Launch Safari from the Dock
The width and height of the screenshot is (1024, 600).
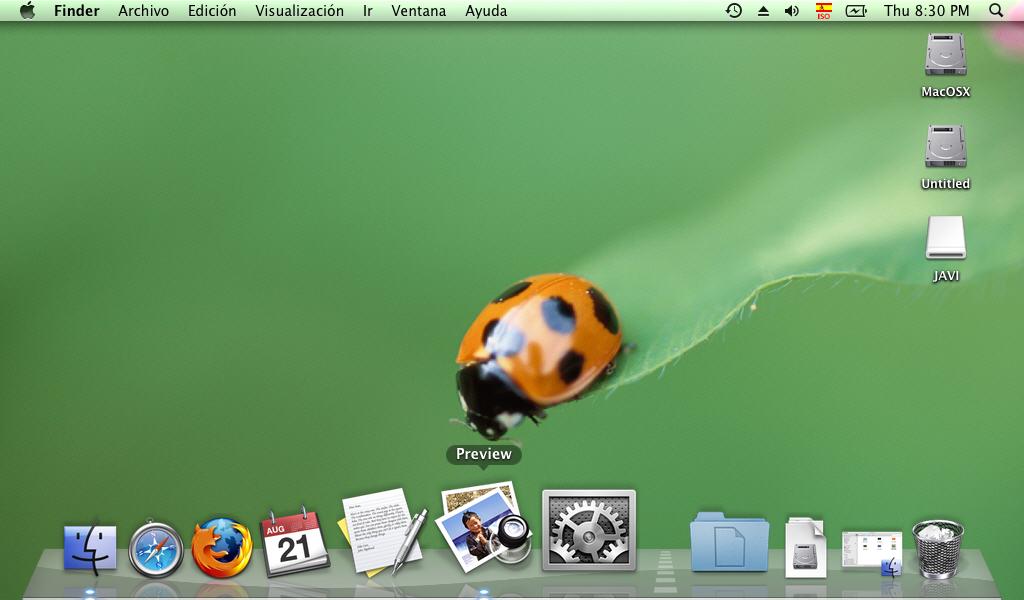click(155, 548)
